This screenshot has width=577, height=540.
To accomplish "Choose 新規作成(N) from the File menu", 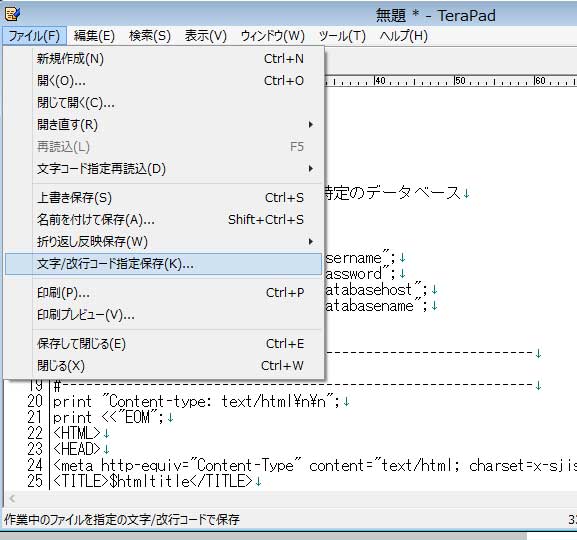I will (163, 59).
